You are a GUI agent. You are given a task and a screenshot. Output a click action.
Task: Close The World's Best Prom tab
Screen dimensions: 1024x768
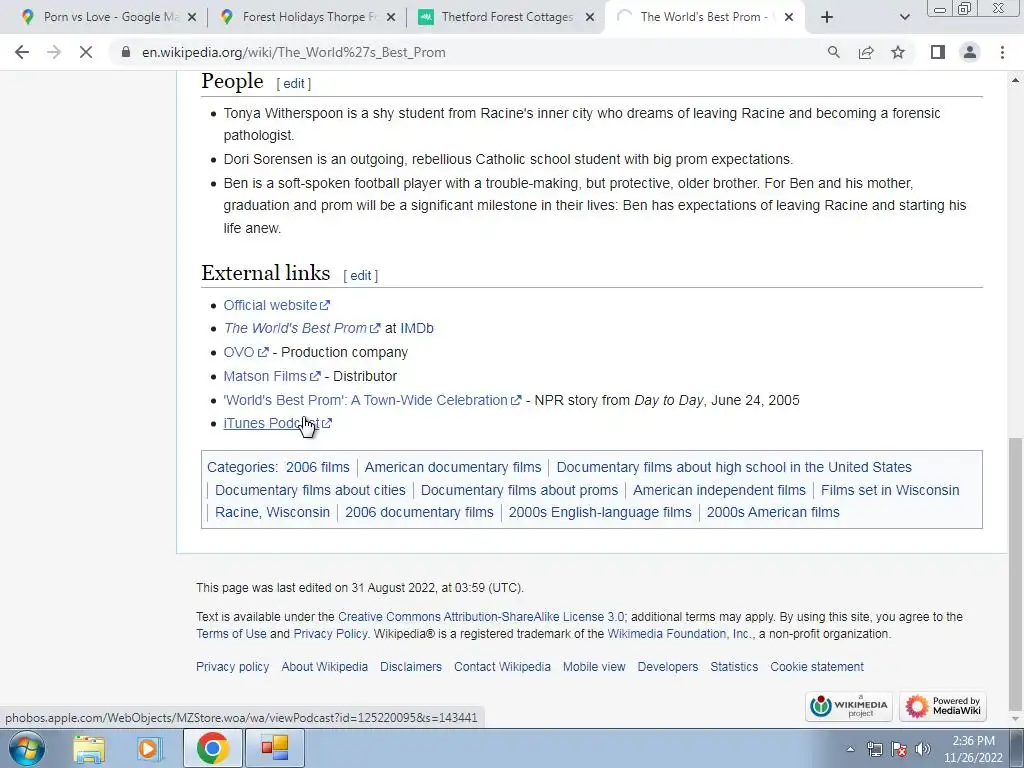[x=789, y=18]
